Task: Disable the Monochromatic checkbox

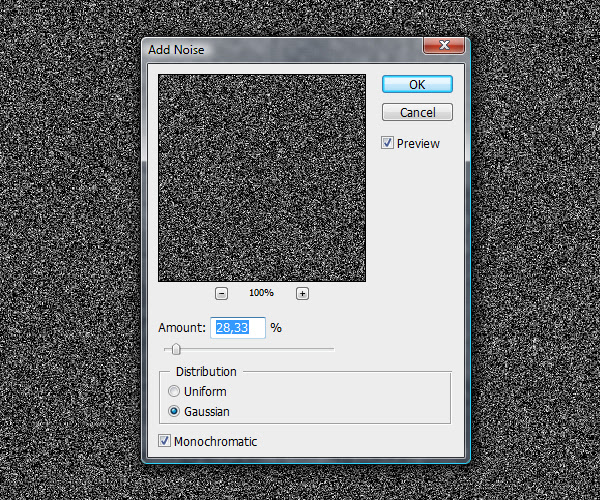Action: [165, 441]
